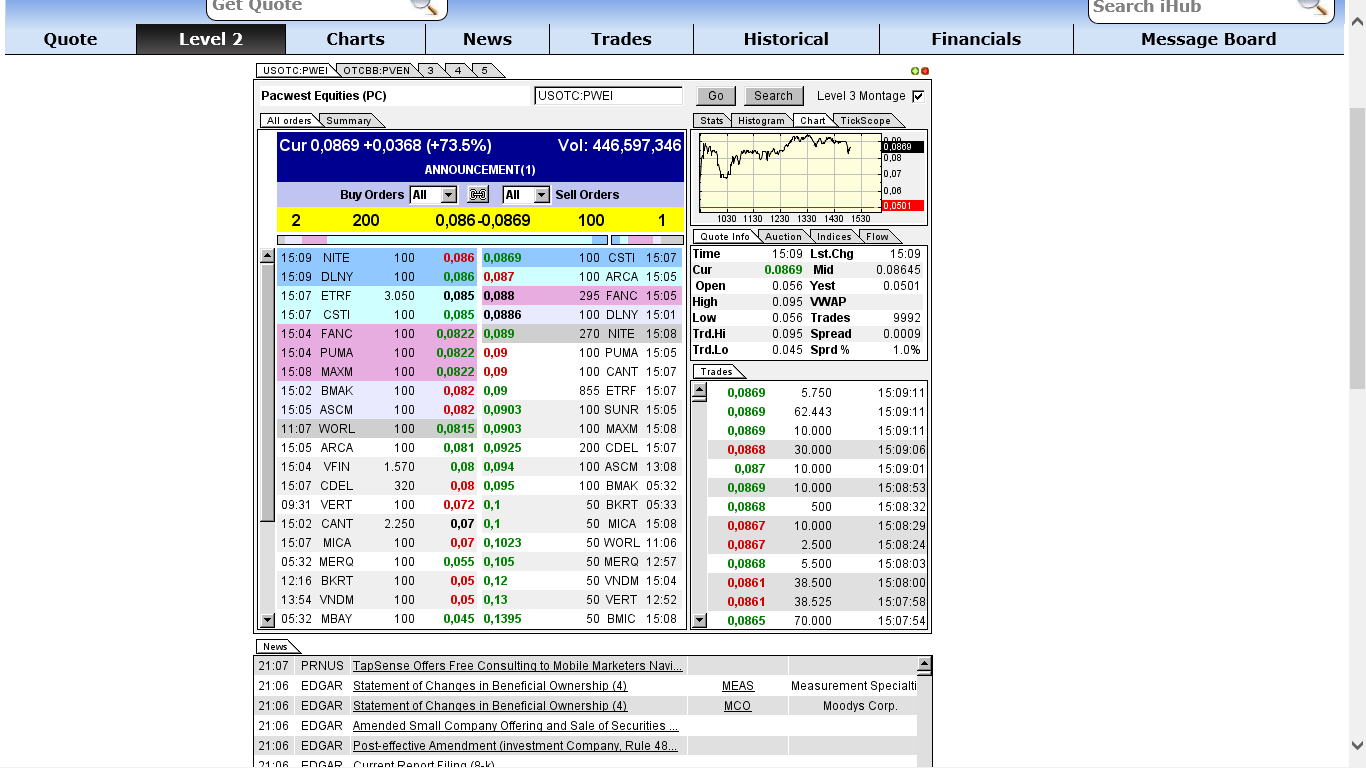The width and height of the screenshot is (1366, 768).
Task: Select the Level 2 tab
Action: click(x=211, y=39)
